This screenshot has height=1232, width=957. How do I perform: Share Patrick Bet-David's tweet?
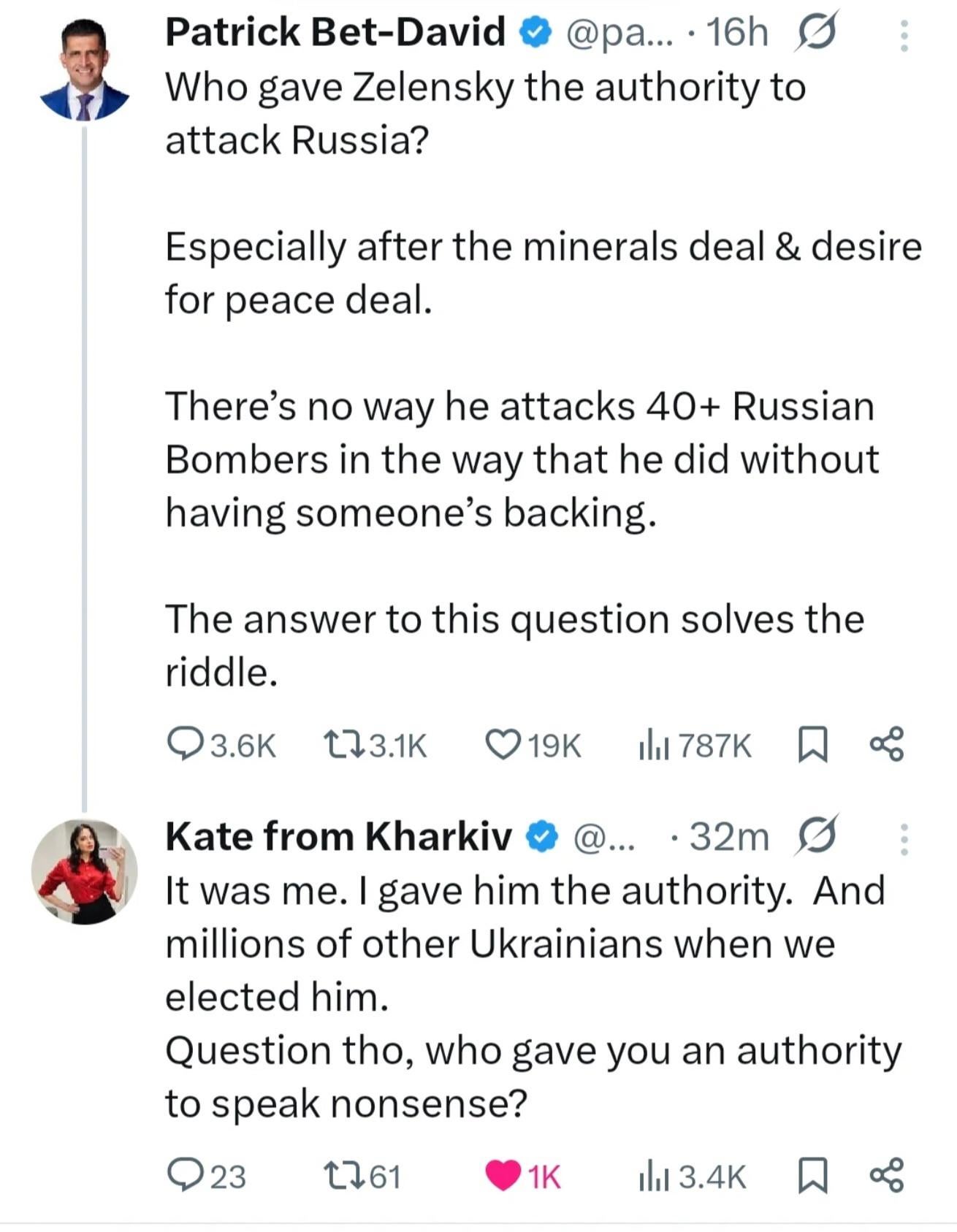pyautogui.click(x=887, y=745)
